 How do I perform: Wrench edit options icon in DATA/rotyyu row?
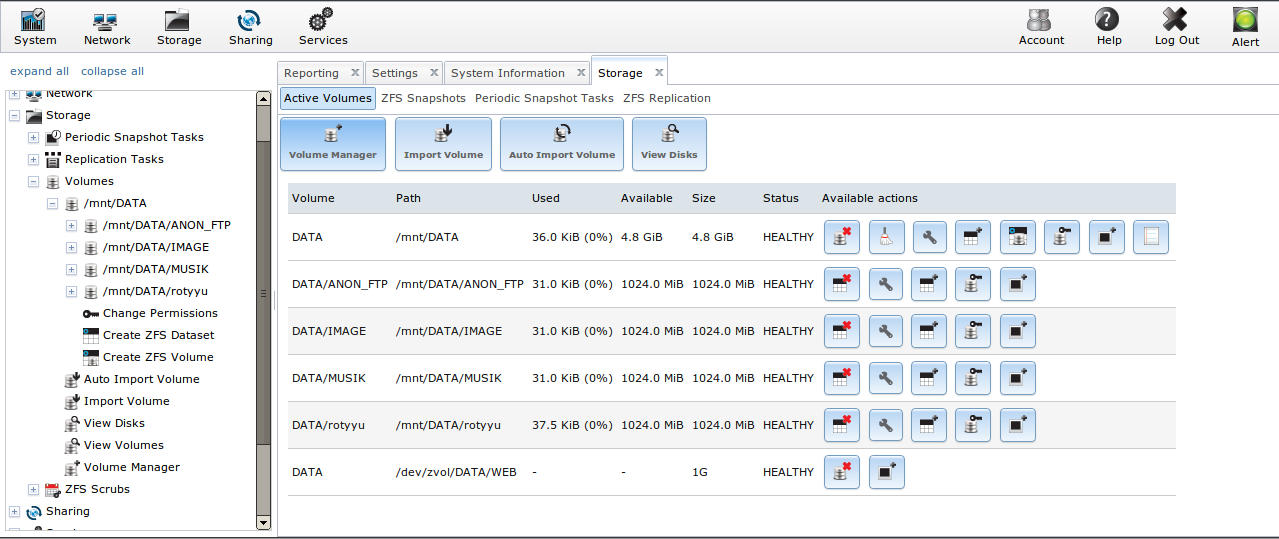click(886, 425)
